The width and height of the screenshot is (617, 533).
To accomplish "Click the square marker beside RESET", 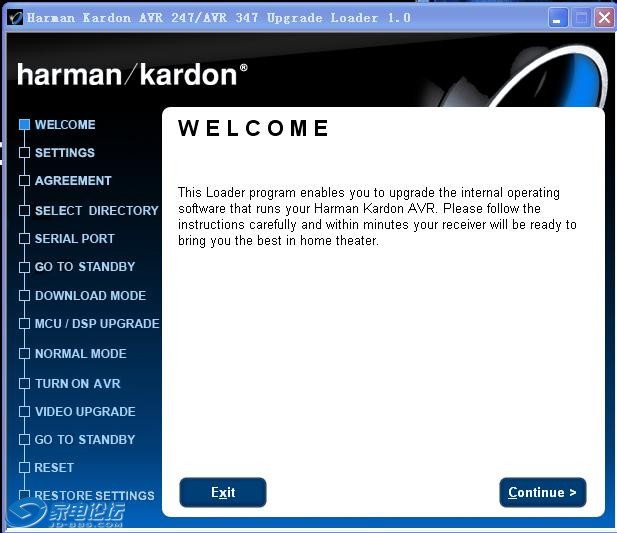I will coord(24,467).
